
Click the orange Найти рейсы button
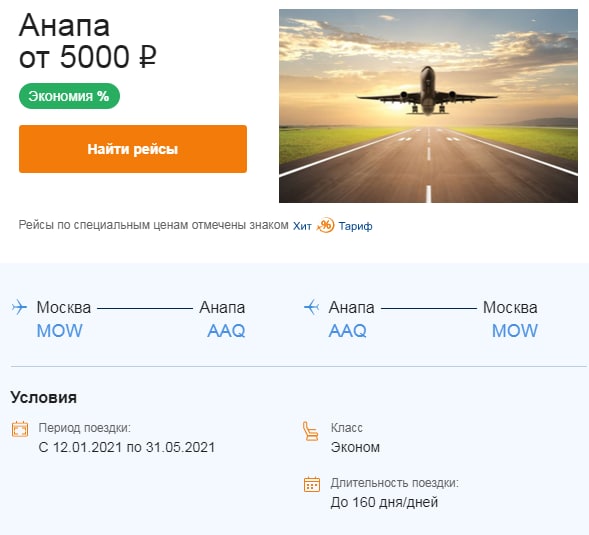tap(133, 149)
